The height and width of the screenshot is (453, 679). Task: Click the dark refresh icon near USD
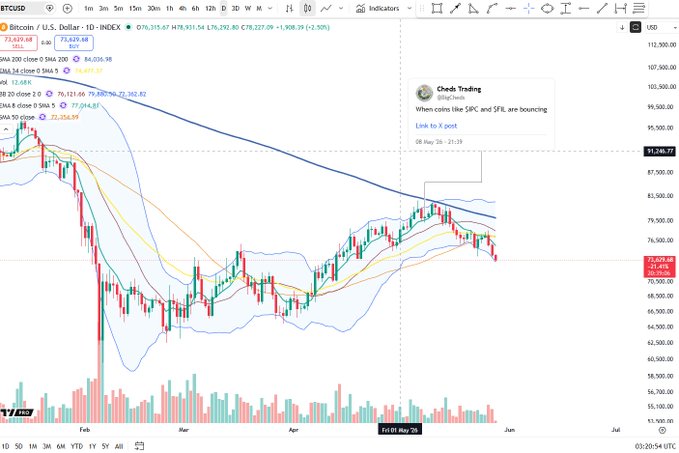635,27
